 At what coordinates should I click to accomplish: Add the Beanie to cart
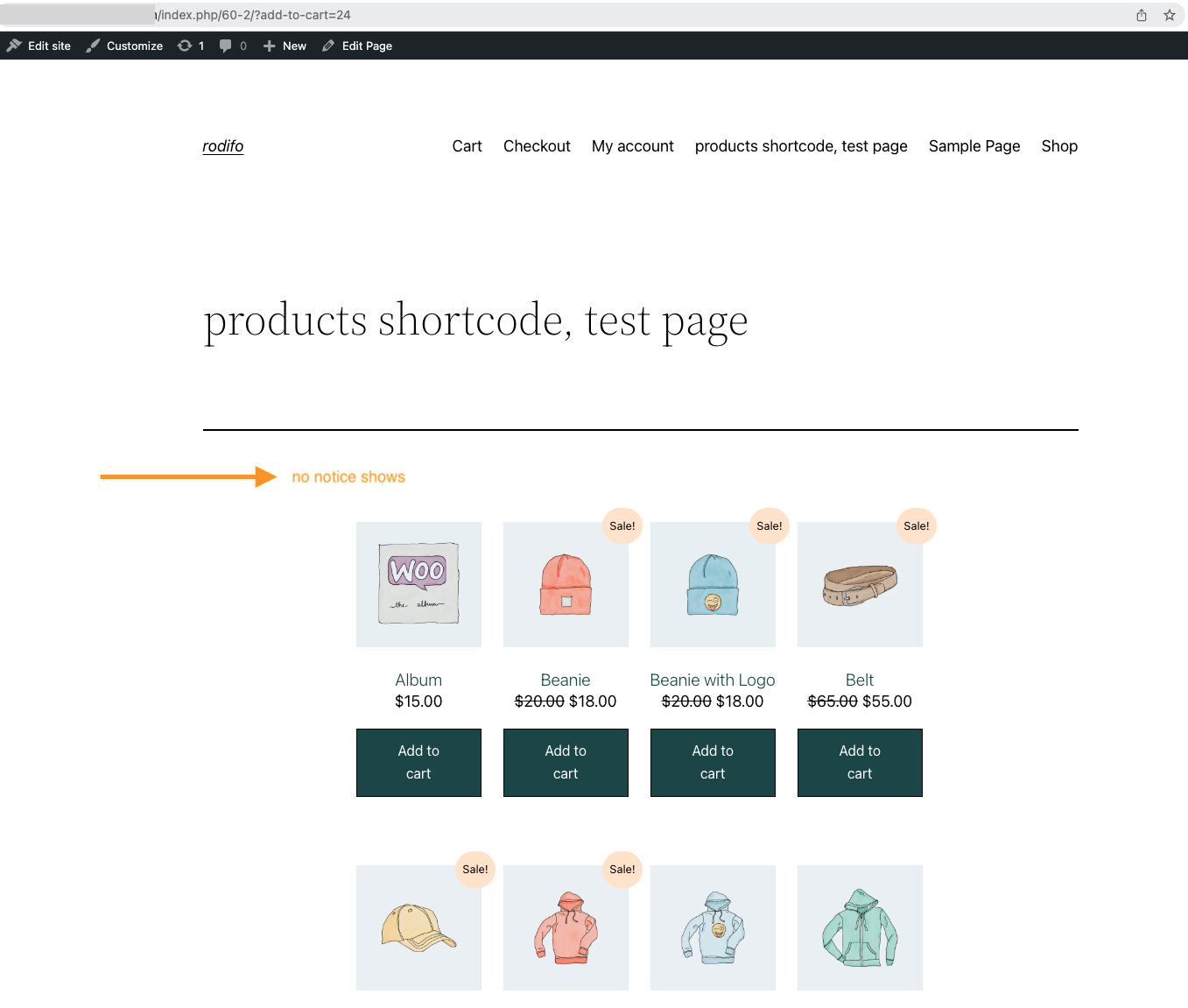pyautogui.click(x=566, y=762)
